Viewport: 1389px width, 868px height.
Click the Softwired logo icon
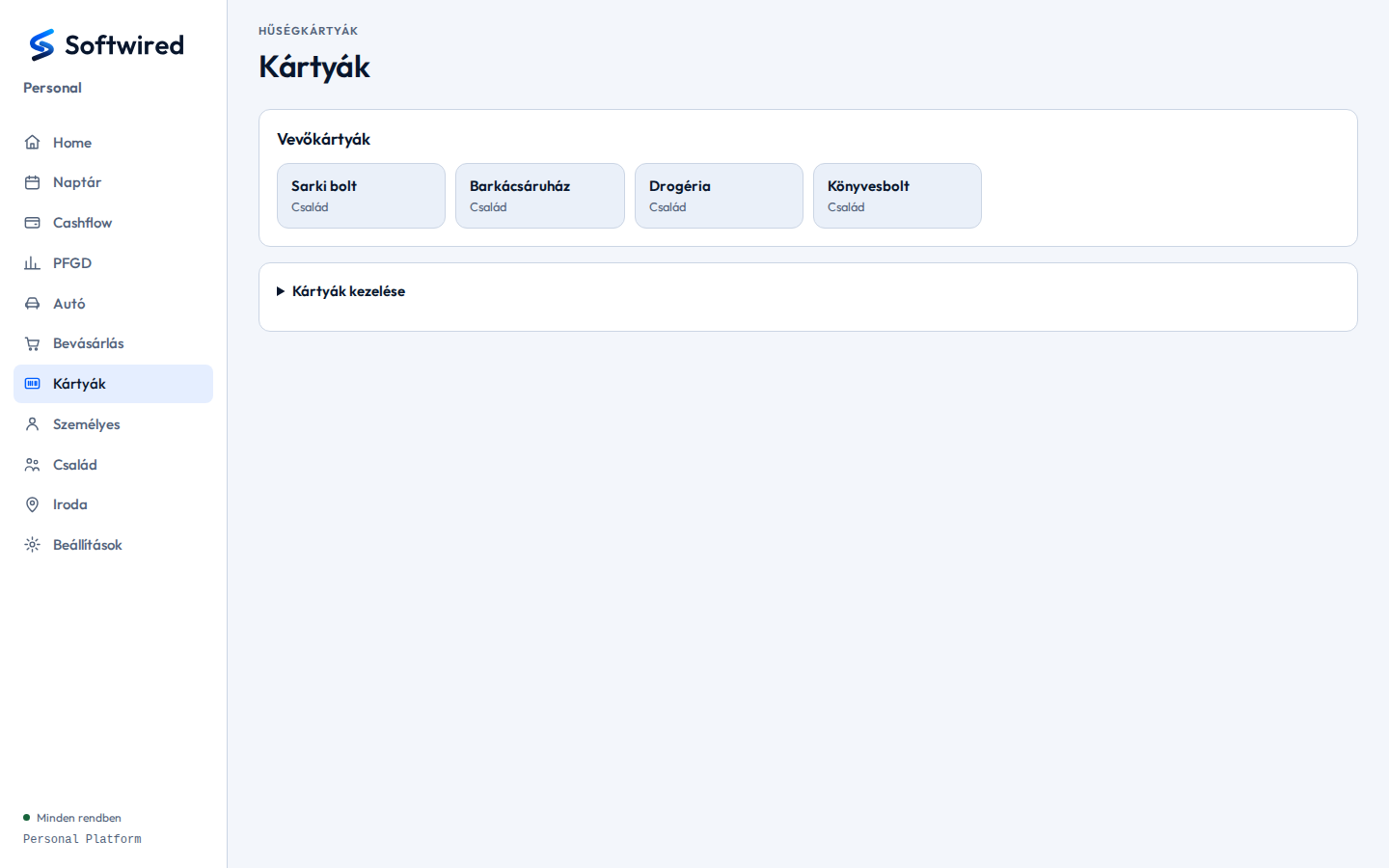pyautogui.click(x=41, y=45)
